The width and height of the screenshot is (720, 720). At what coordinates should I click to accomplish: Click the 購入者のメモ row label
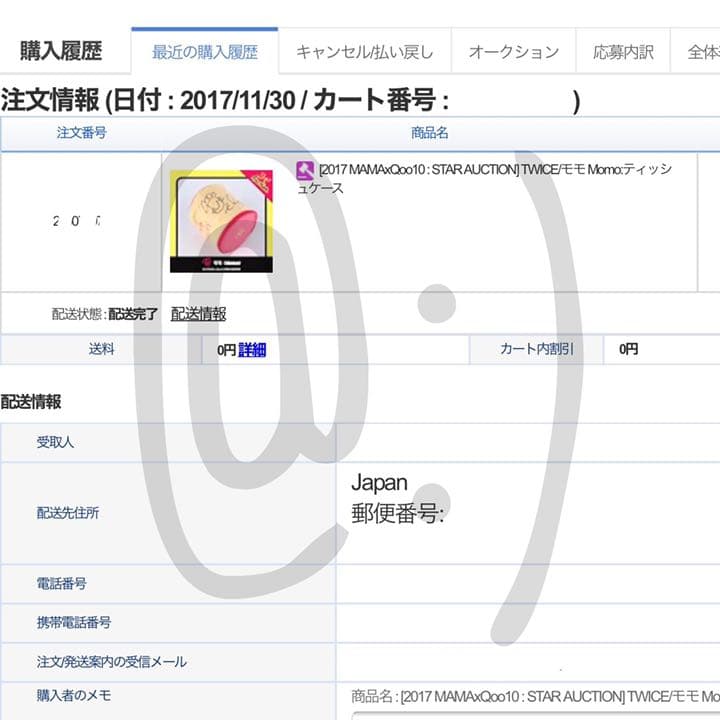pos(74,695)
